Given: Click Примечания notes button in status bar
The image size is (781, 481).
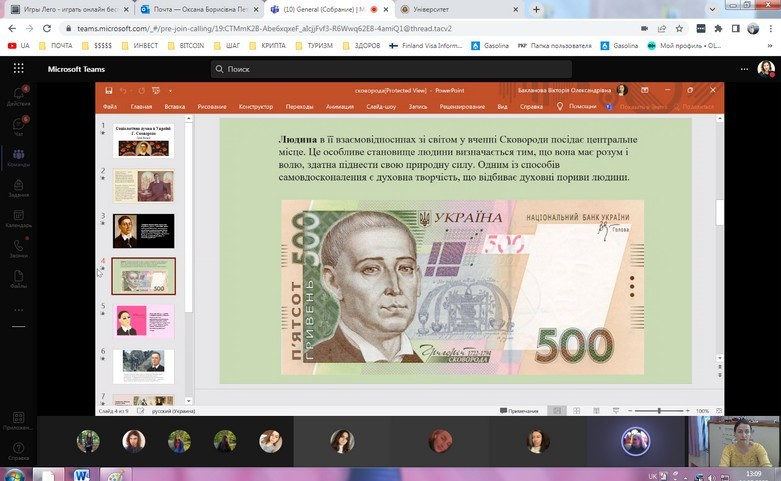Looking at the screenshot, I should (x=519, y=411).
